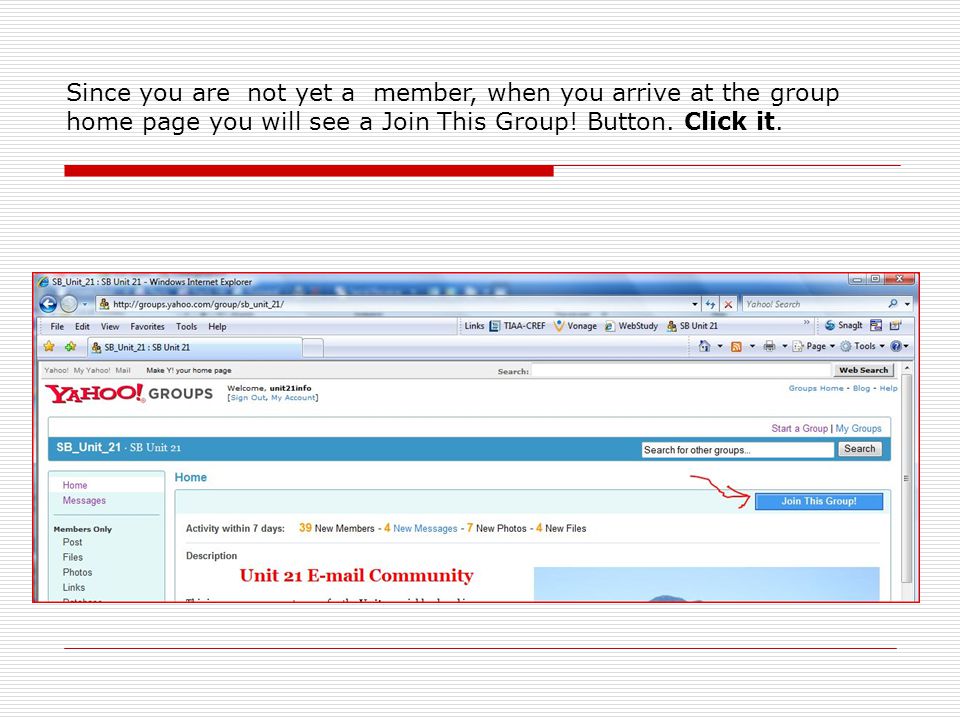This screenshot has width=960, height=720.
Task: Click Make Y! your home page link
Action: (189, 370)
